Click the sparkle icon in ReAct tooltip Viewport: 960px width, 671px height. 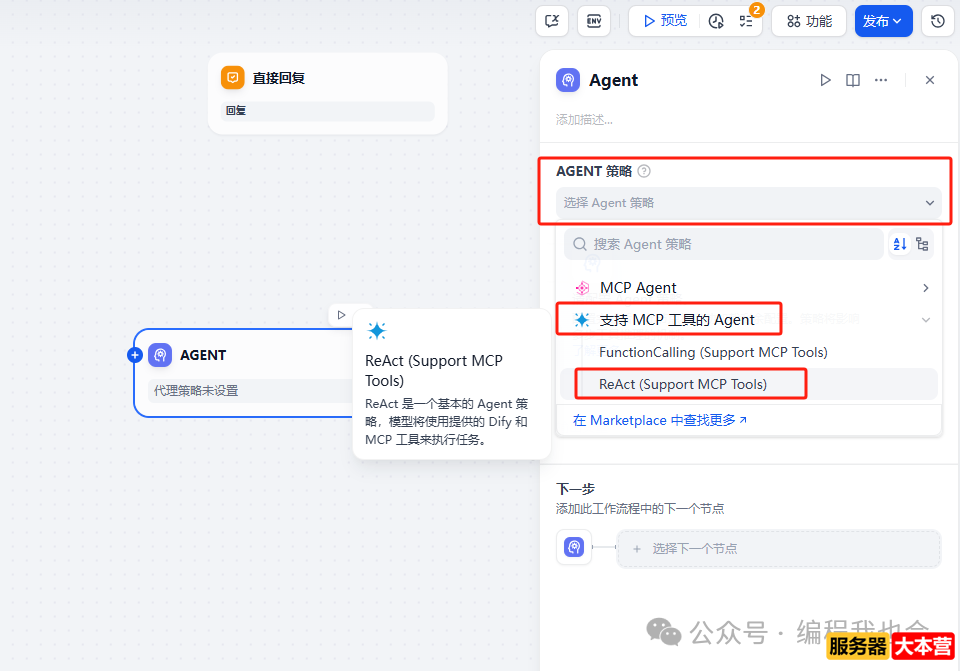click(x=377, y=331)
